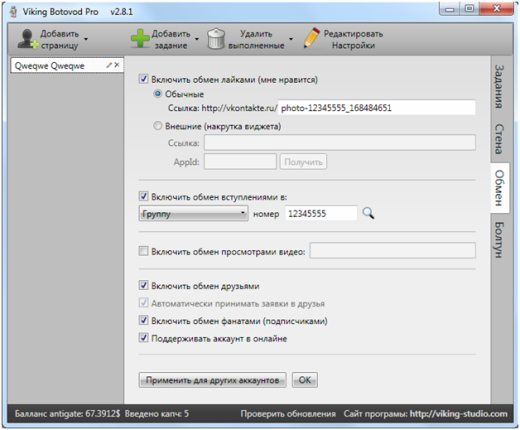Disable likes exchange checkbox

pyautogui.click(x=143, y=79)
